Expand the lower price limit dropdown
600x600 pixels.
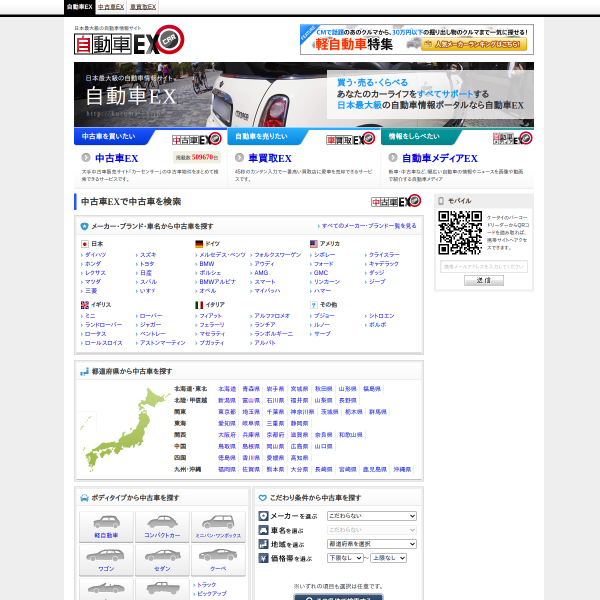click(x=344, y=558)
